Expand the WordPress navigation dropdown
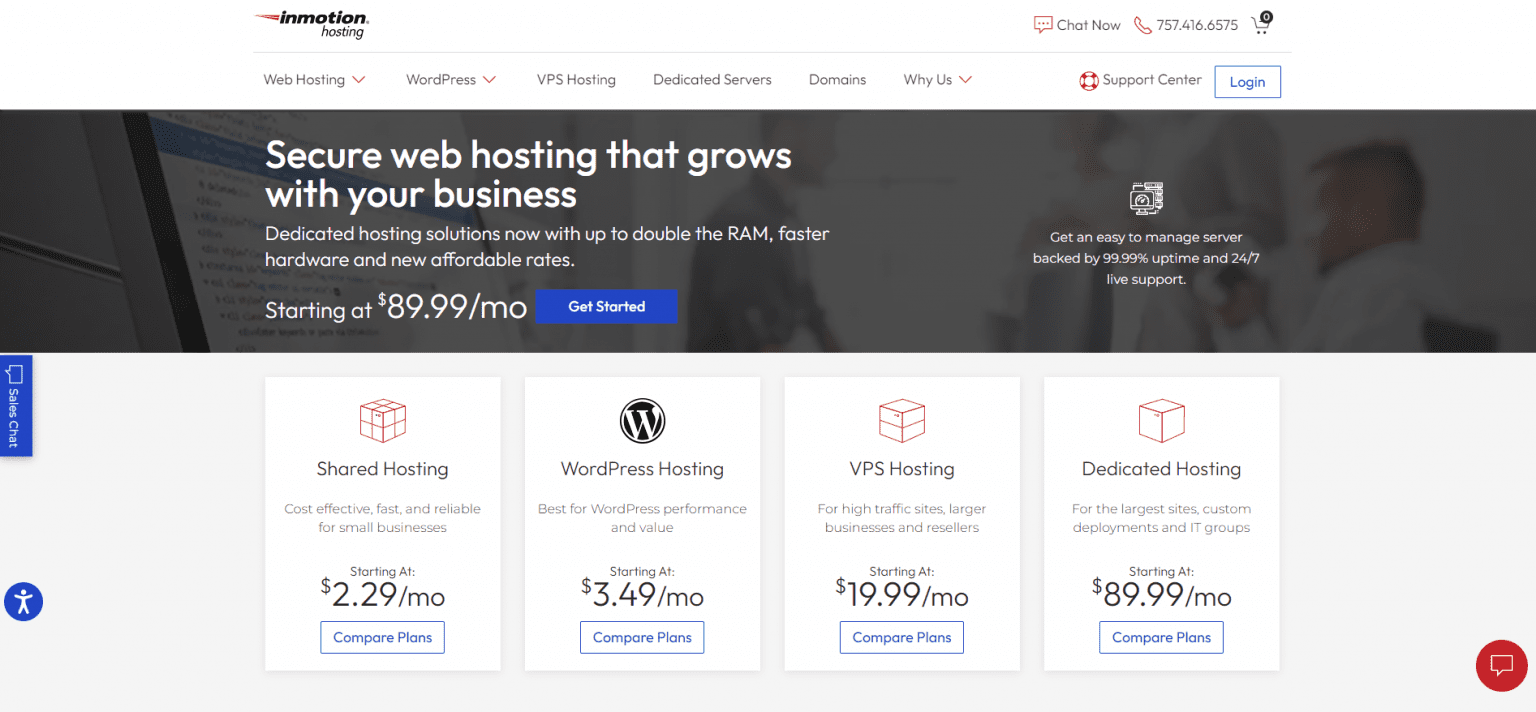Screen dimensions: 1536x712 (450, 79)
